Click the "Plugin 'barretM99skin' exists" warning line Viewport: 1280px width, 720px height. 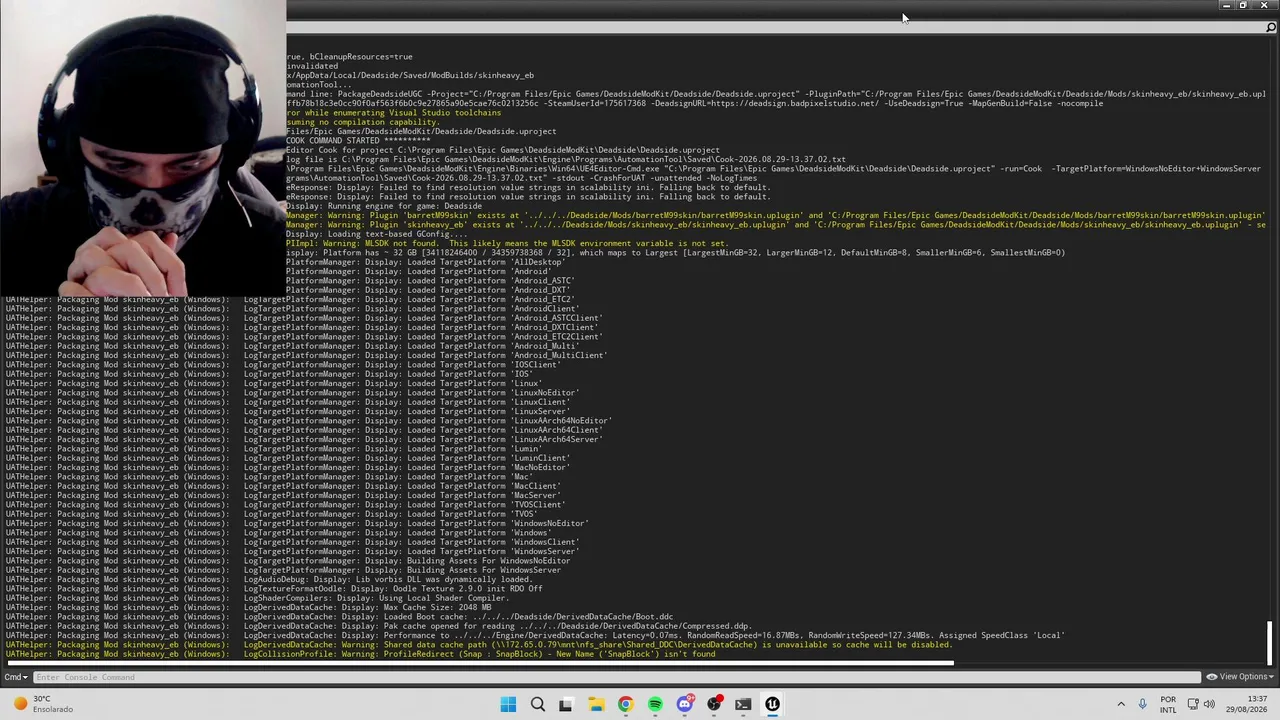pyautogui.click(x=775, y=215)
